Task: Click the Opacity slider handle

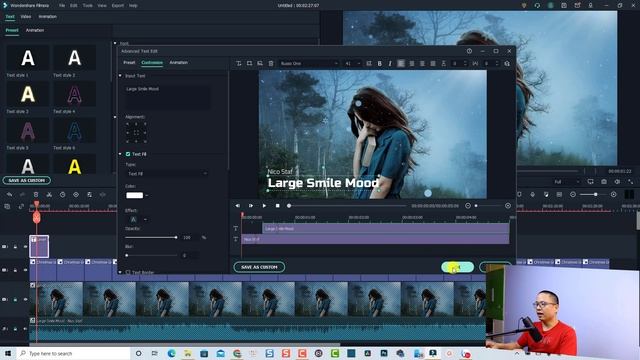Action: click(x=176, y=237)
